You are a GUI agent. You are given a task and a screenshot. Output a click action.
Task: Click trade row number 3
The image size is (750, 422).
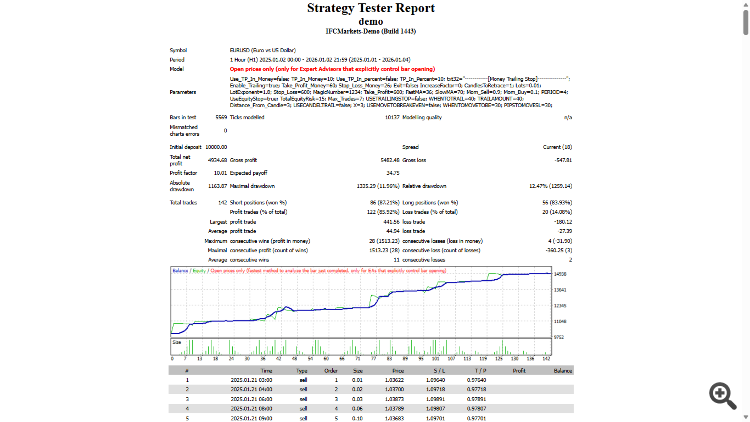(x=371, y=399)
